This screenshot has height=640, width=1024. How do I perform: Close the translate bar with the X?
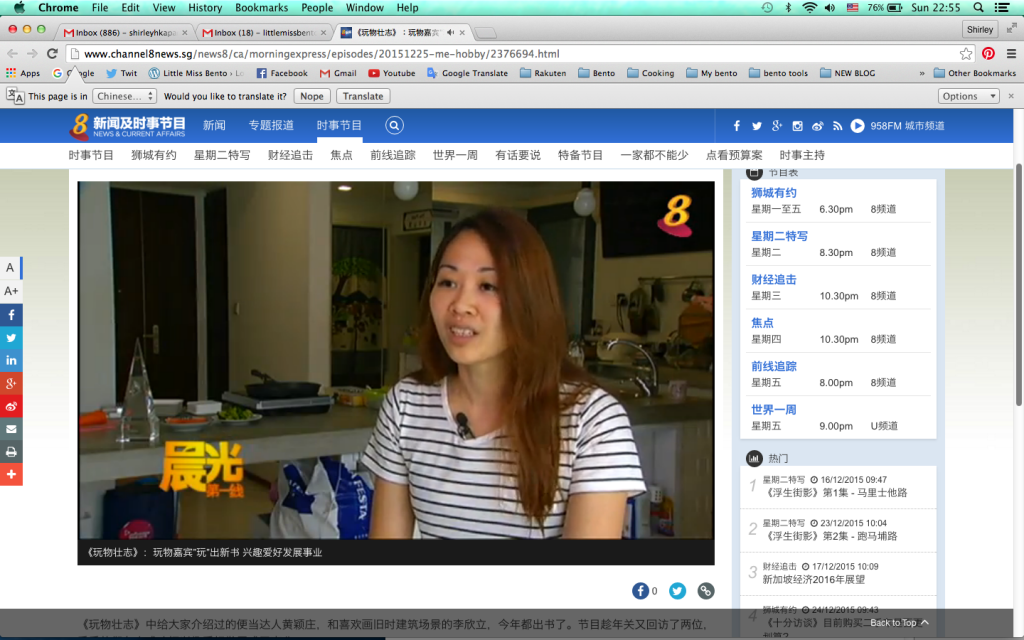tap(1011, 96)
